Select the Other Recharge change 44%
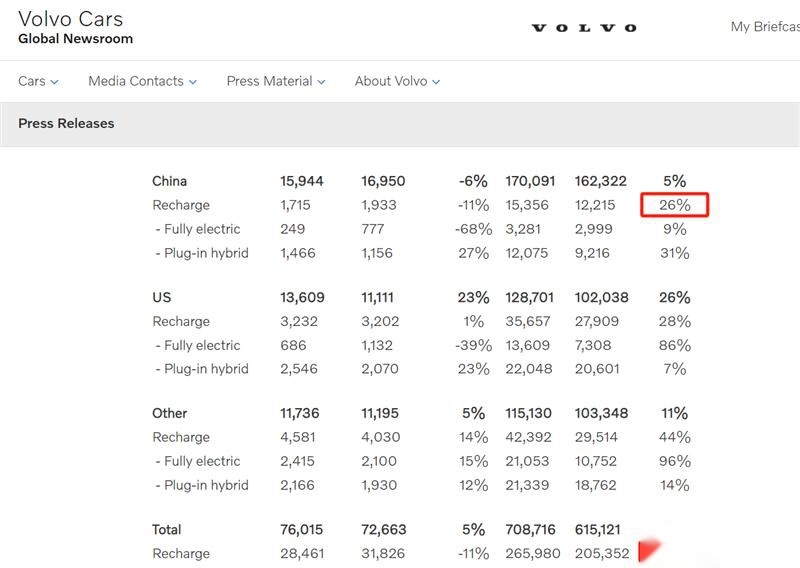800x568 pixels. (674, 437)
